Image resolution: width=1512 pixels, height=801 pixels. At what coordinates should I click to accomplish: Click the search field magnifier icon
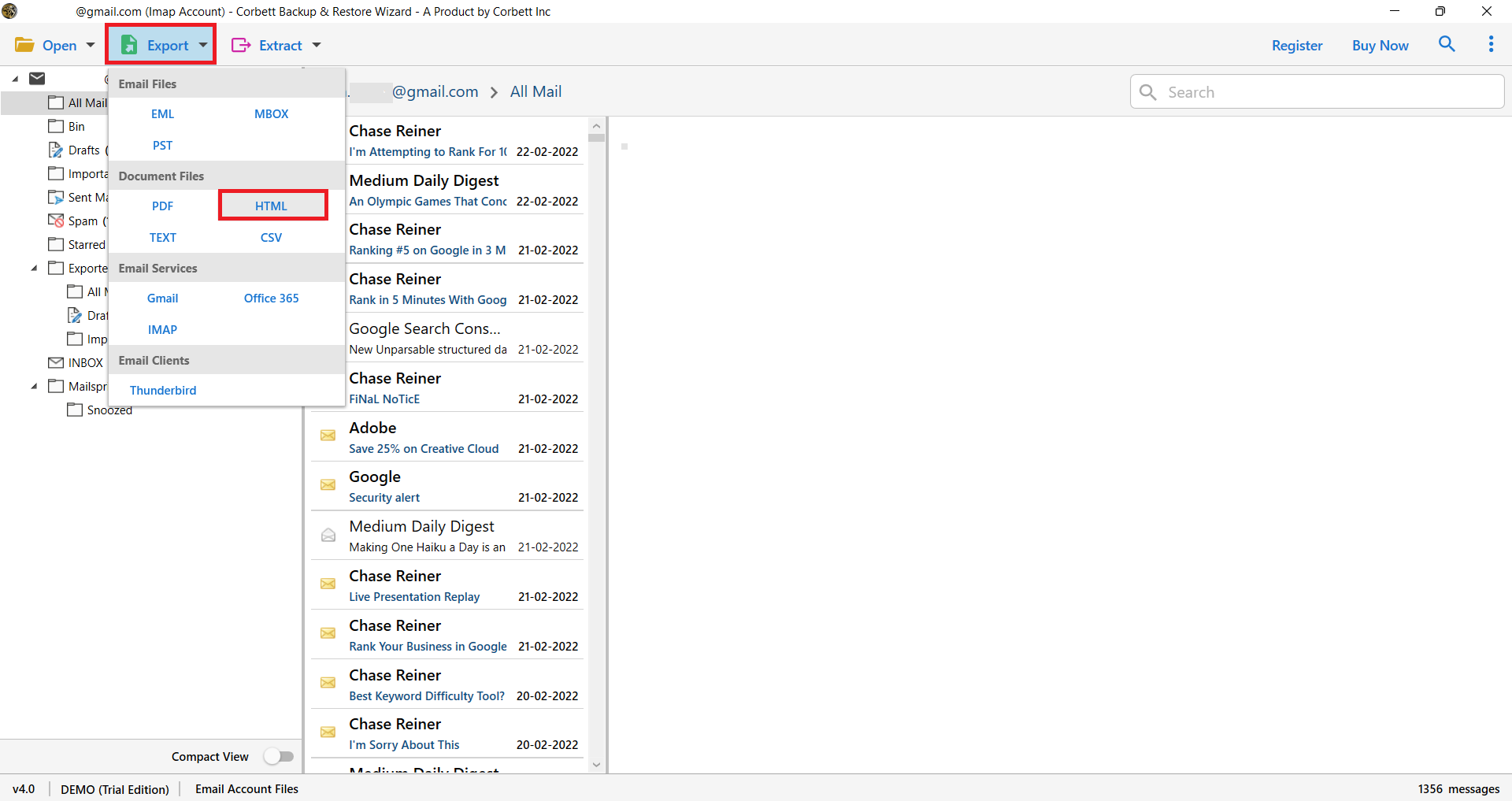pos(1148,92)
